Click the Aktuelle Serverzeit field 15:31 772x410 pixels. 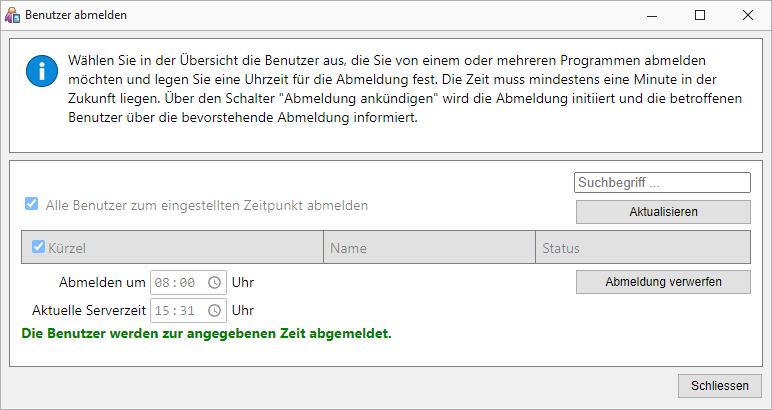(189, 311)
